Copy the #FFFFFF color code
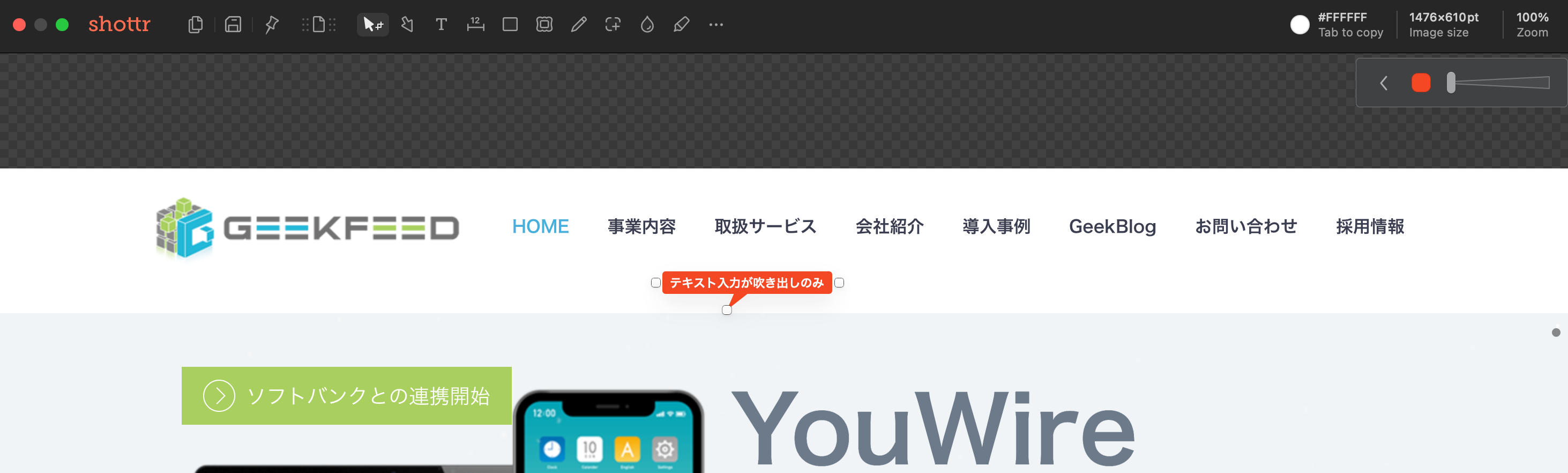1568x473 pixels. tap(1342, 17)
